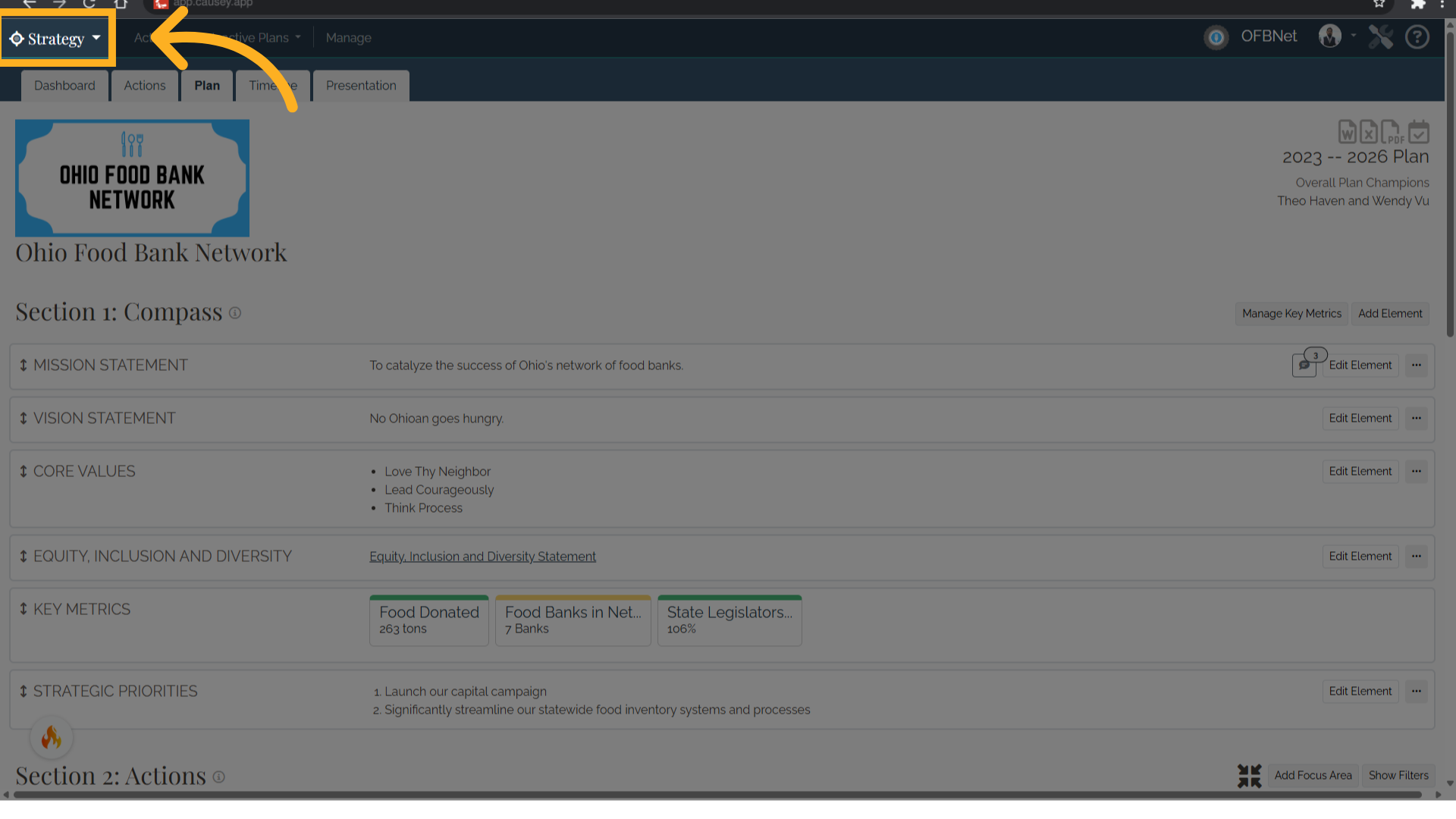
Task: Edit the Strategic Priorities element
Action: point(1360,692)
